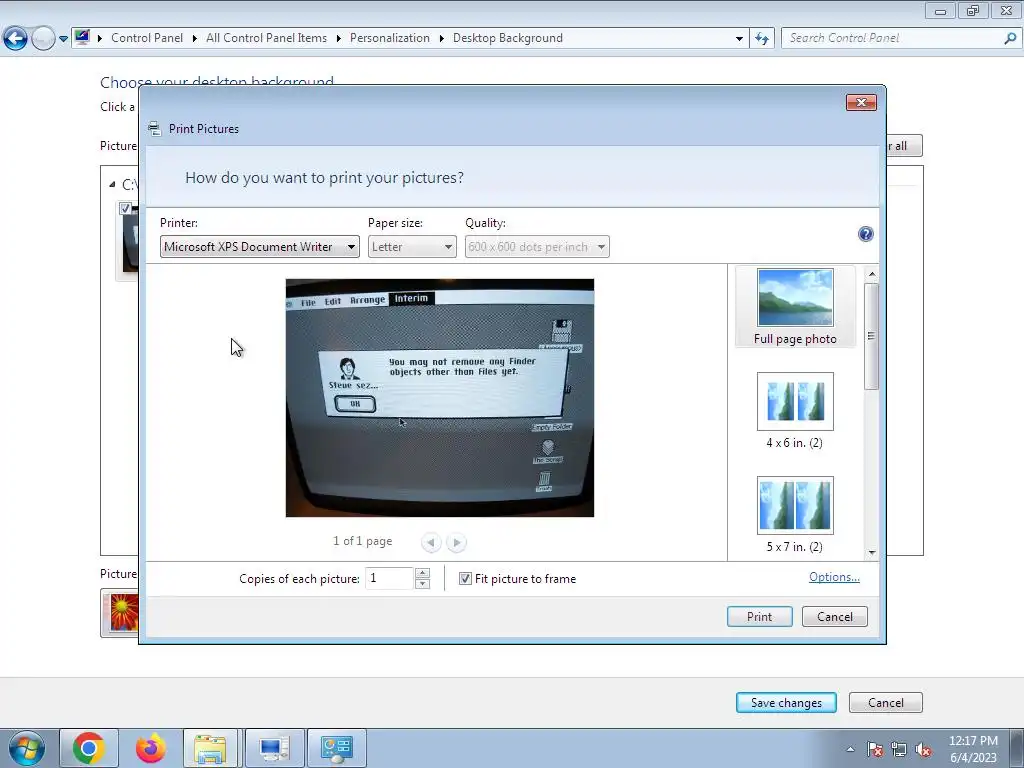Image resolution: width=1024 pixels, height=768 pixels.
Task: Select Full page photo layout
Action: 795,307
